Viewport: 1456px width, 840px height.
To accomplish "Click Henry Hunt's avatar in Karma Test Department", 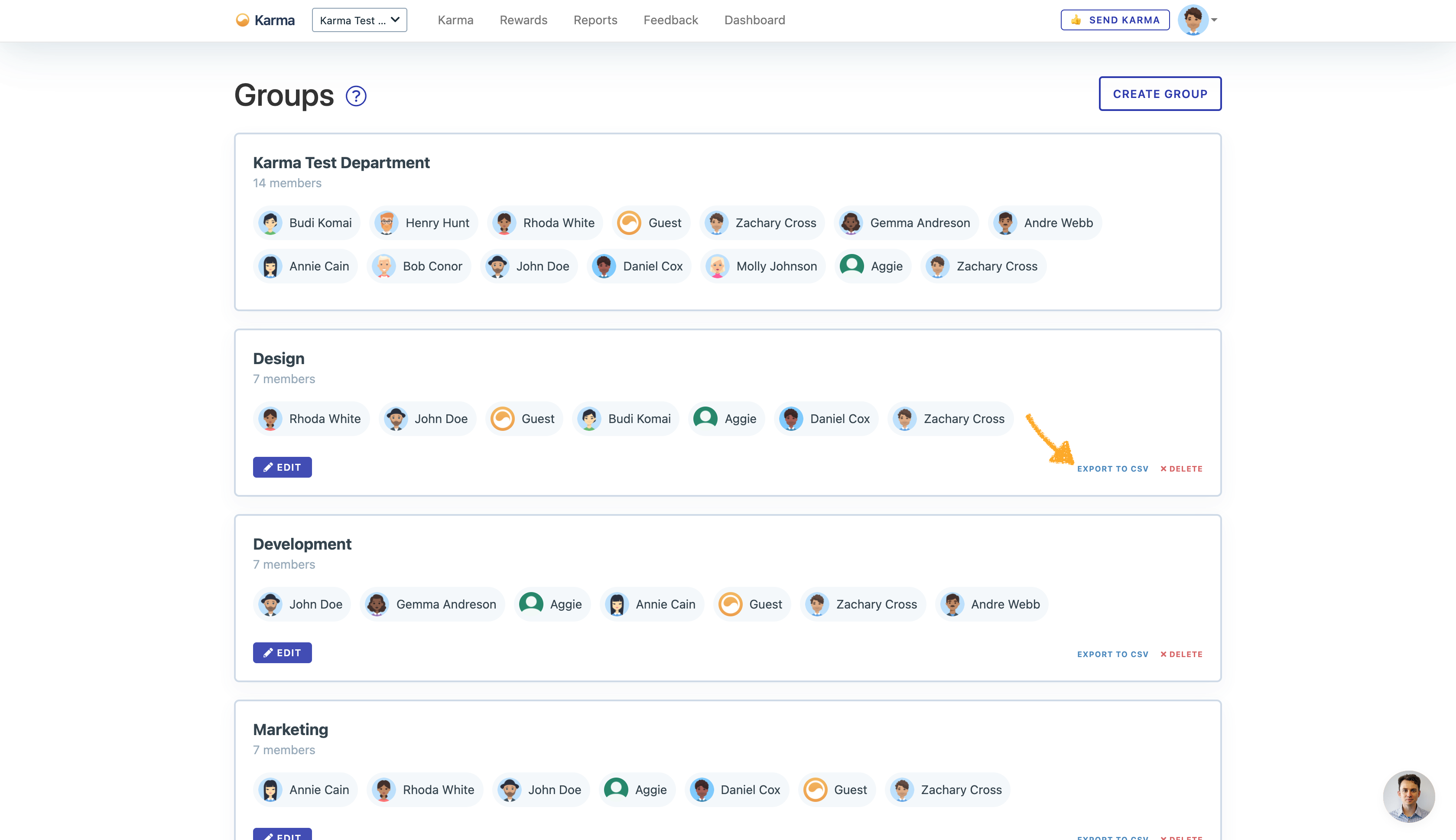I will [387, 223].
